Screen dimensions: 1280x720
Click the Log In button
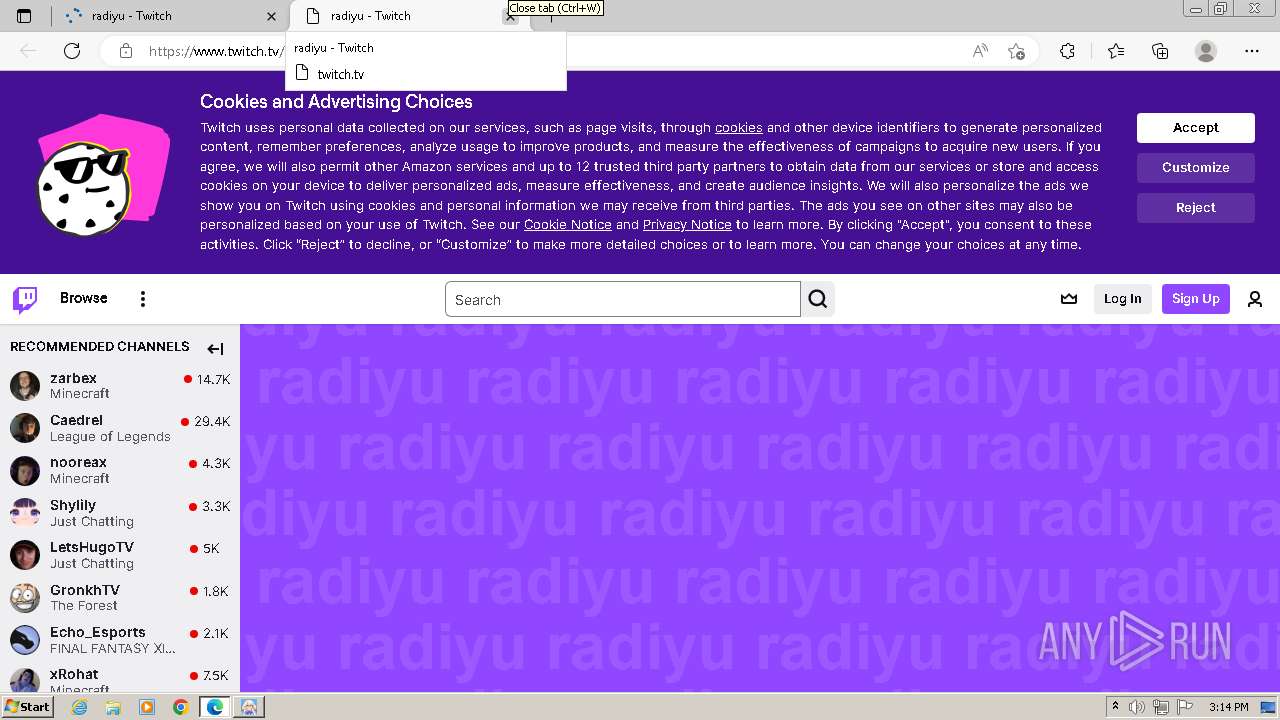click(x=1122, y=299)
